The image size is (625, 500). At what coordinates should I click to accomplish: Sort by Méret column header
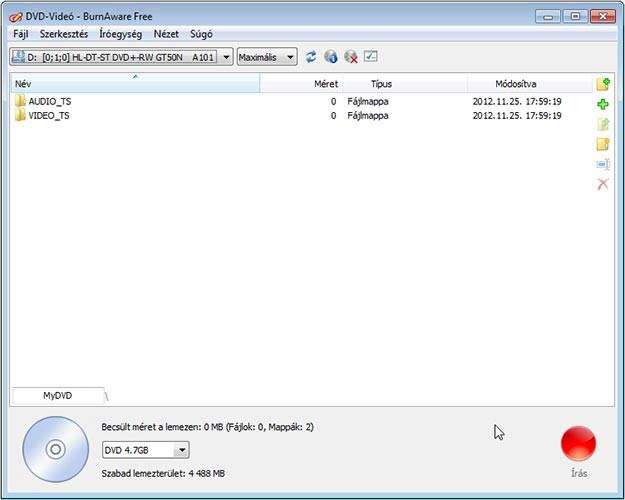(x=301, y=83)
